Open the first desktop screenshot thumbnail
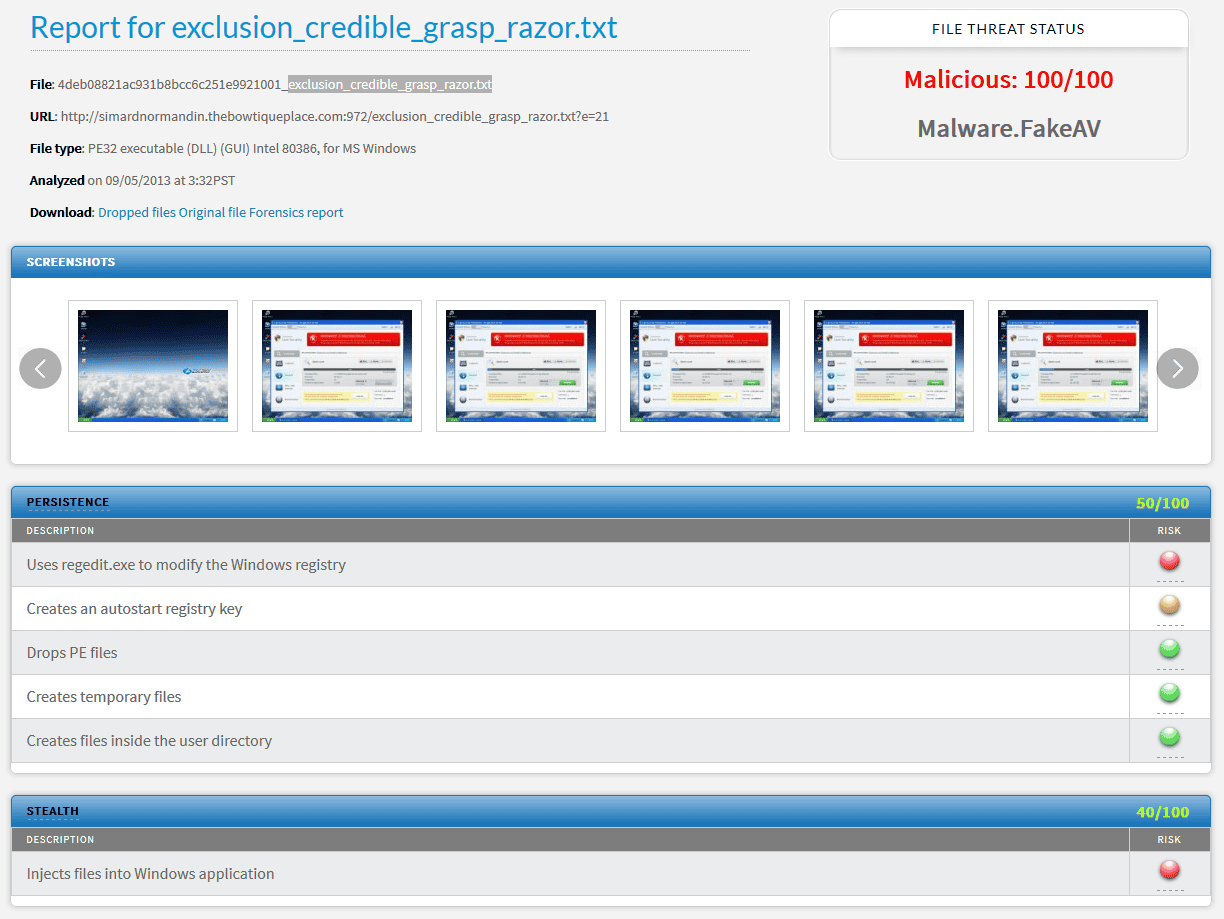The height and width of the screenshot is (919, 1224). 153,366
